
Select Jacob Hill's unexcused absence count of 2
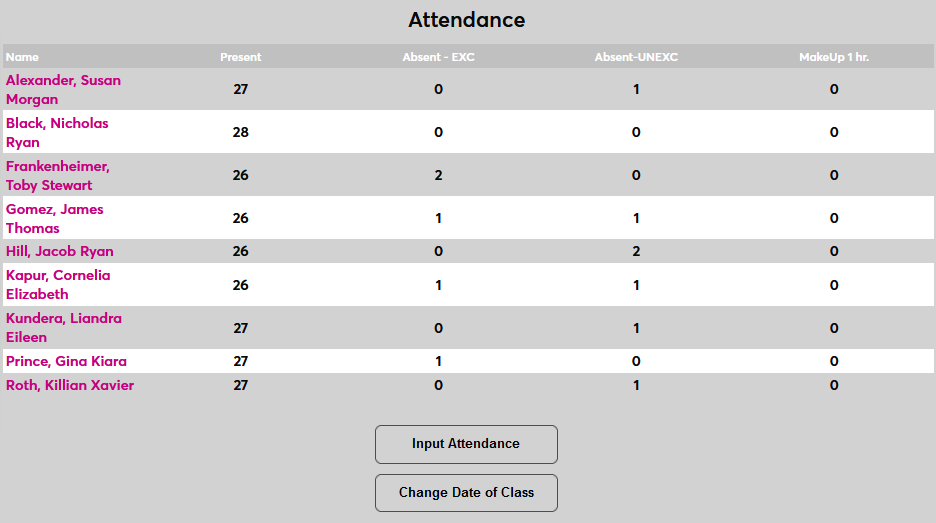click(x=636, y=252)
